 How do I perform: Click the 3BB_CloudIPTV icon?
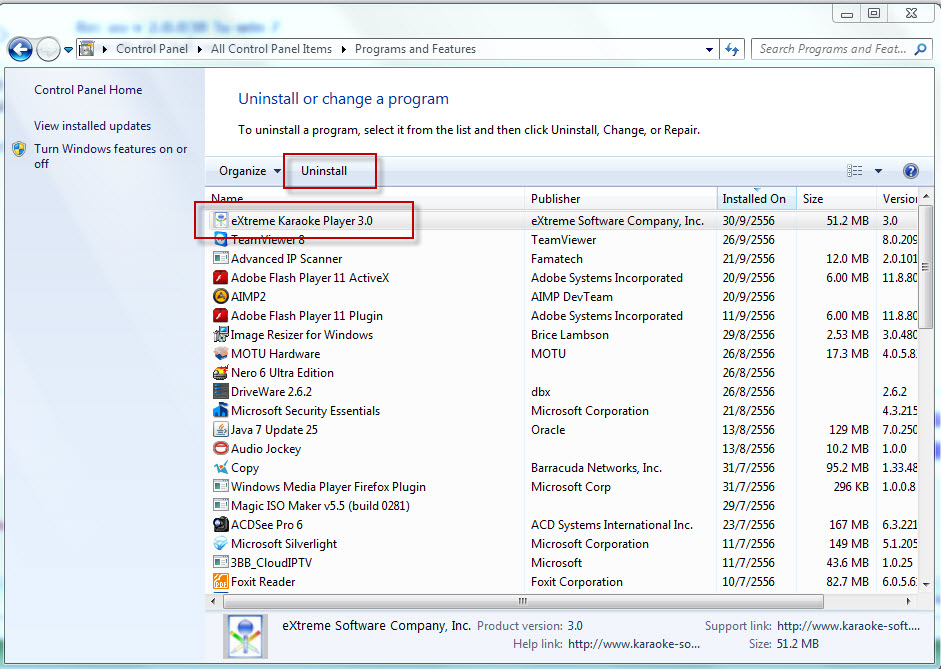[221, 563]
